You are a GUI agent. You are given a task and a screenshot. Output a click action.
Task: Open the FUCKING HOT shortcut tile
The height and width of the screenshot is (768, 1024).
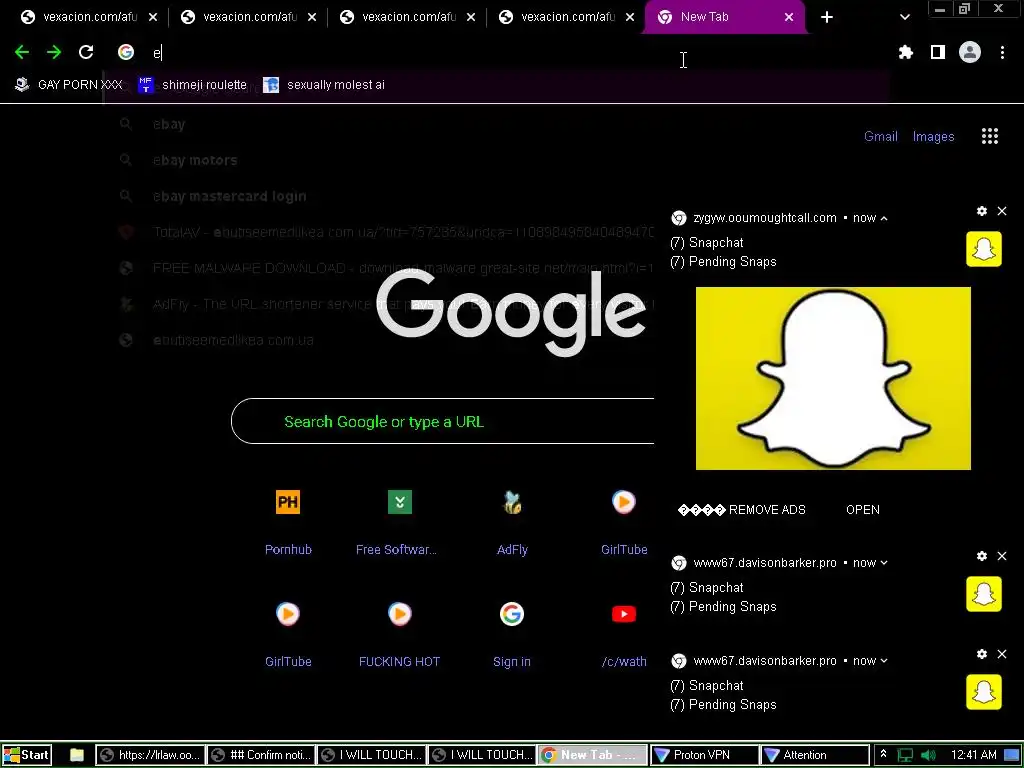(x=399, y=634)
